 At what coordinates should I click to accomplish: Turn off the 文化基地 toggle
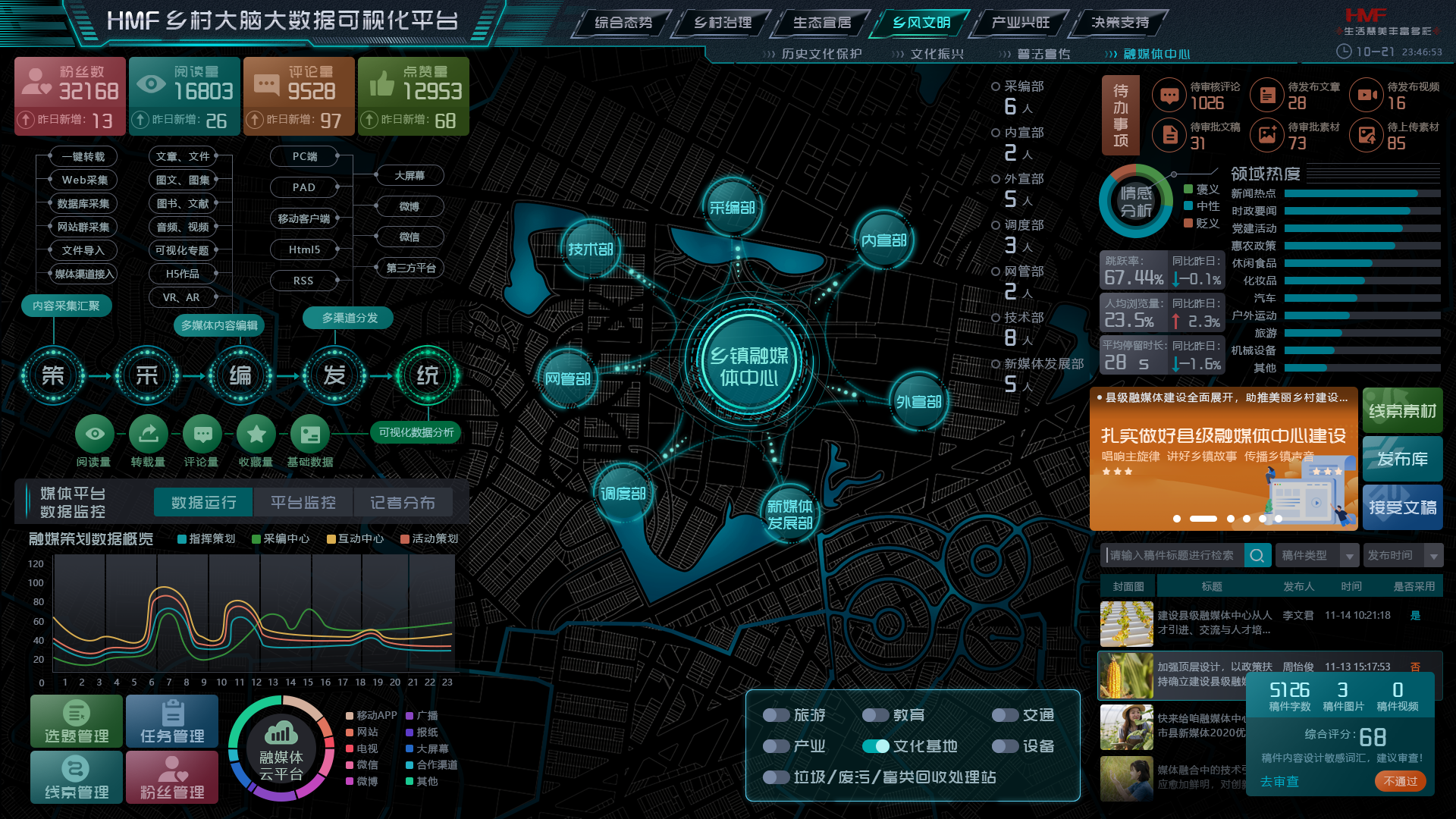(x=876, y=746)
